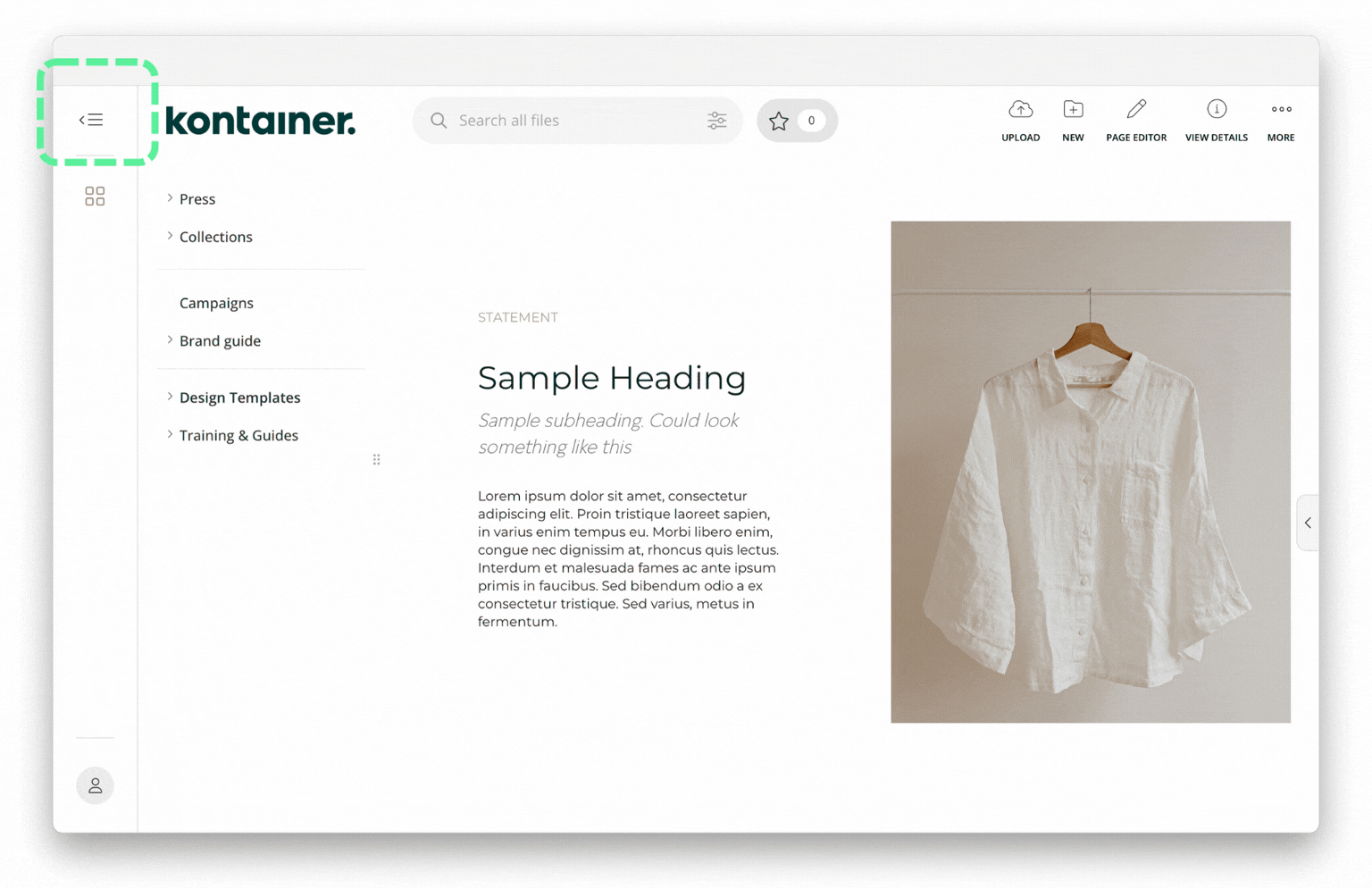Click in the Search all files field
1372x888 pixels.
pyautogui.click(x=572, y=121)
